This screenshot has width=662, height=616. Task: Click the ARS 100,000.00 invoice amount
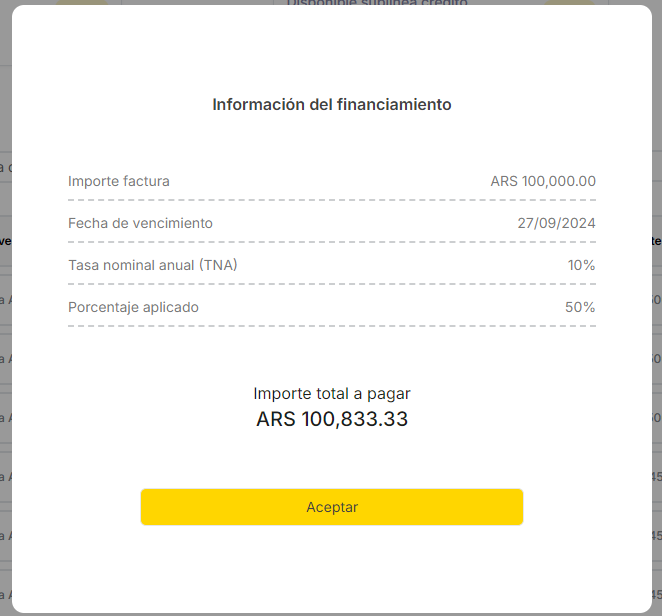point(543,181)
